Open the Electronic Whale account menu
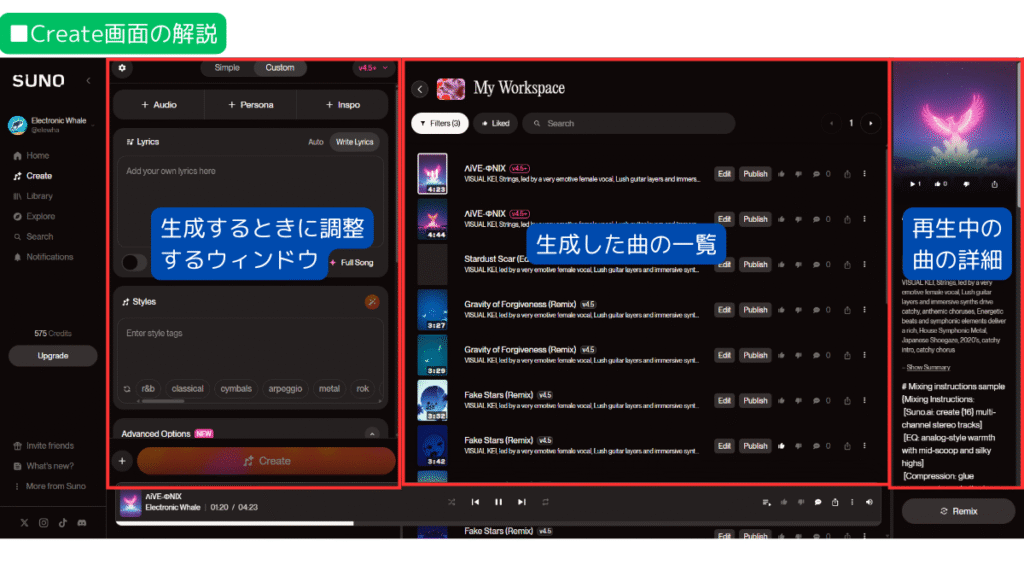The height and width of the screenshot is (576, 1024). 52,125
